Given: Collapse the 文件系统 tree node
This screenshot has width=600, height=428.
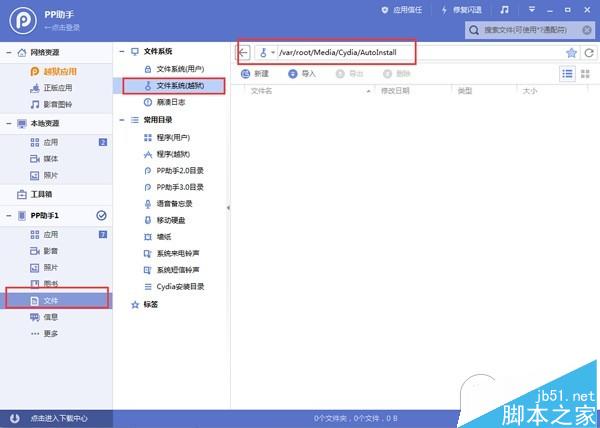Looking at the screenshot, I should [122, 51].
